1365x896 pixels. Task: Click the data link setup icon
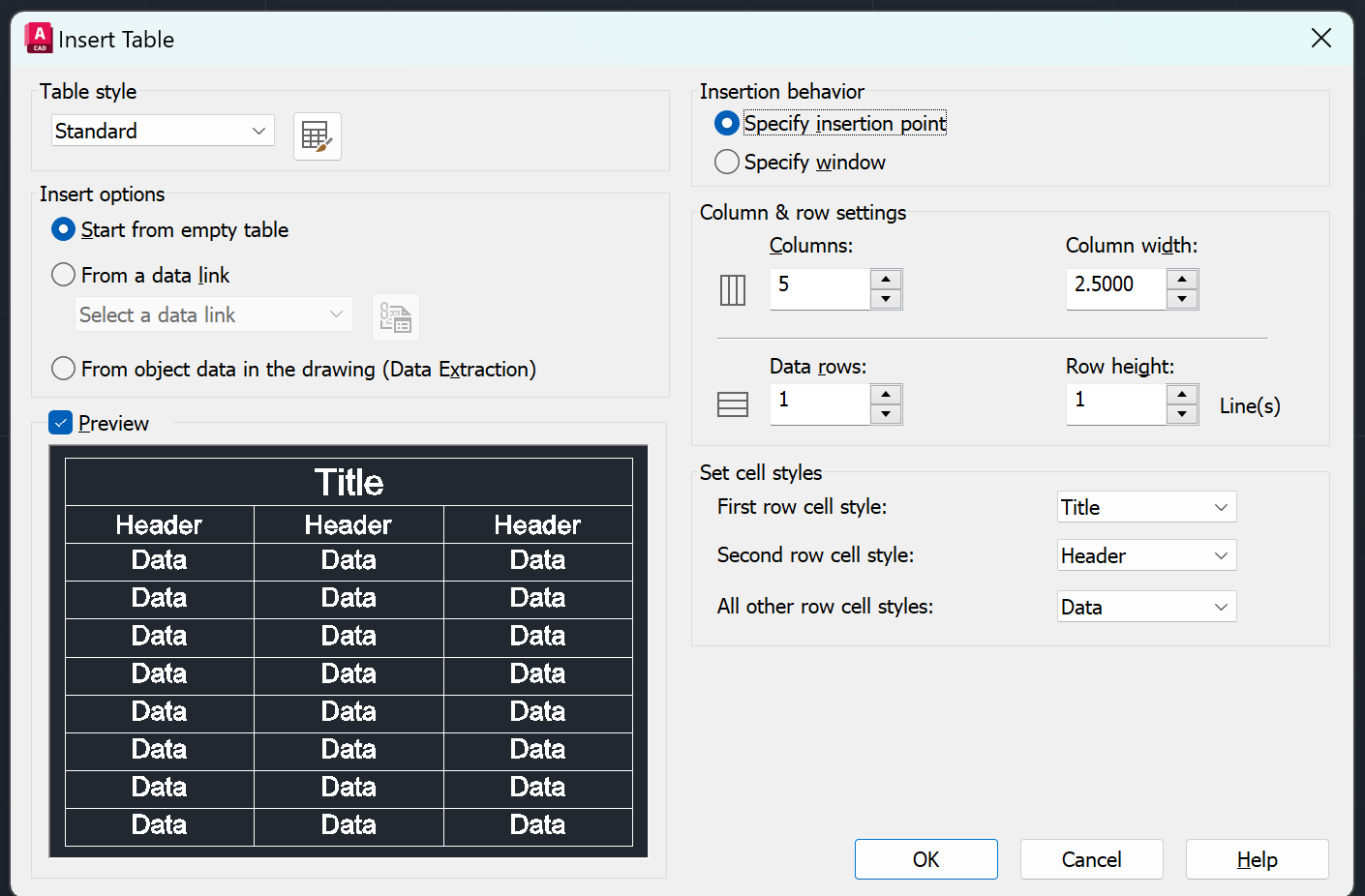click(395, 317)
